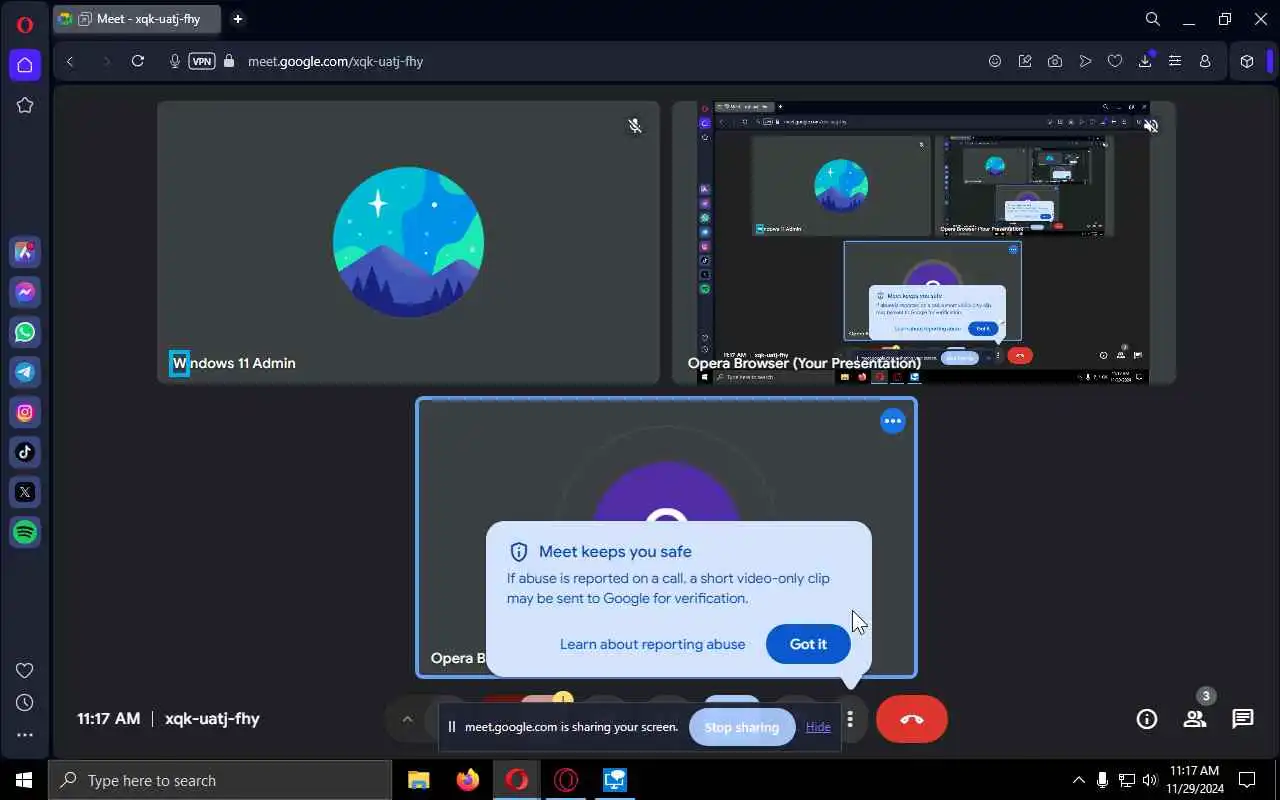This screenshot has height=800, width=1280.
Task: Click the Windows Start button
Action: coord(24,780)
